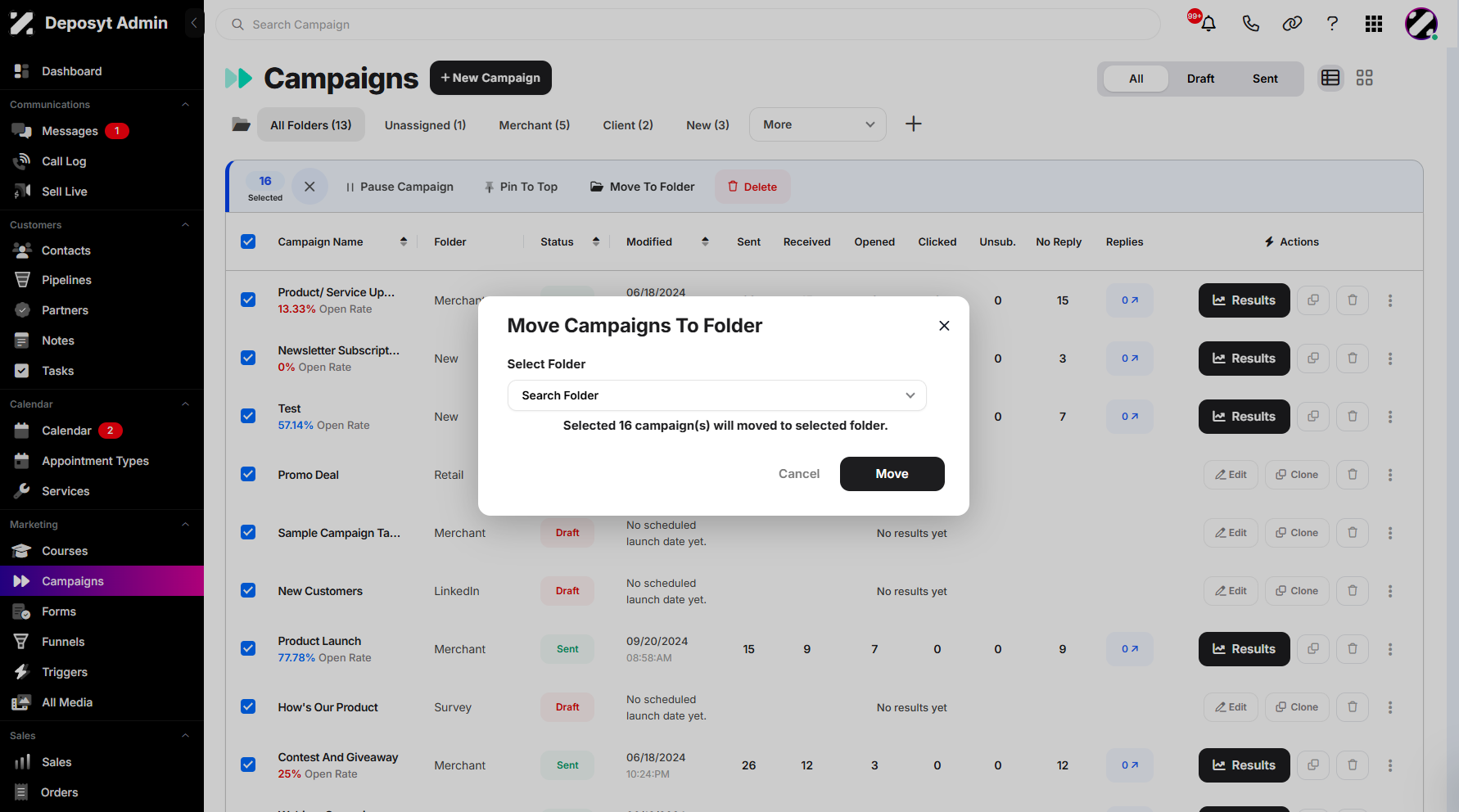Collapse the sidebar with the chevron

194,23
